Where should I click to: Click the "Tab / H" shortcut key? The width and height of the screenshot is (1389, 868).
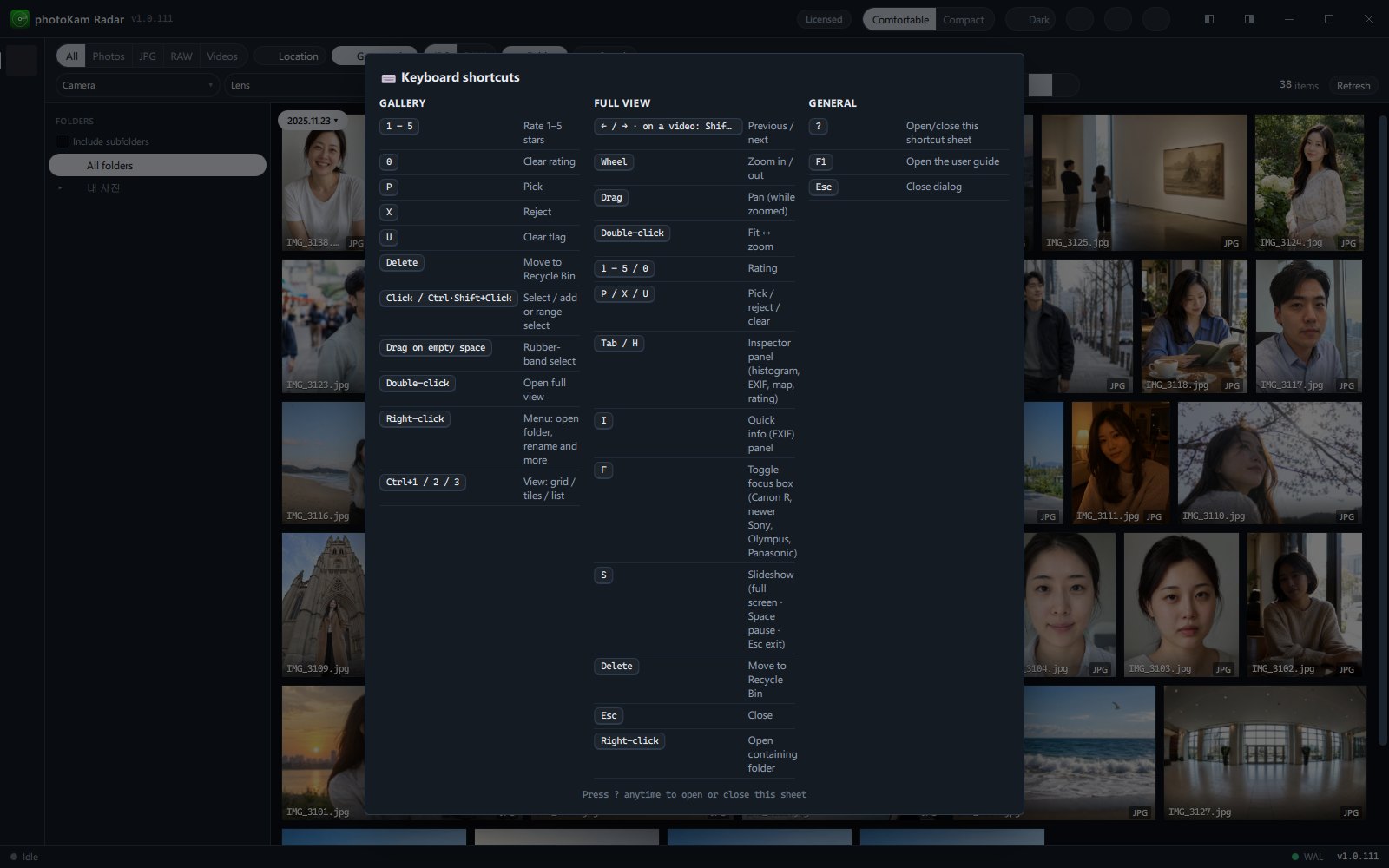[619, 344]
